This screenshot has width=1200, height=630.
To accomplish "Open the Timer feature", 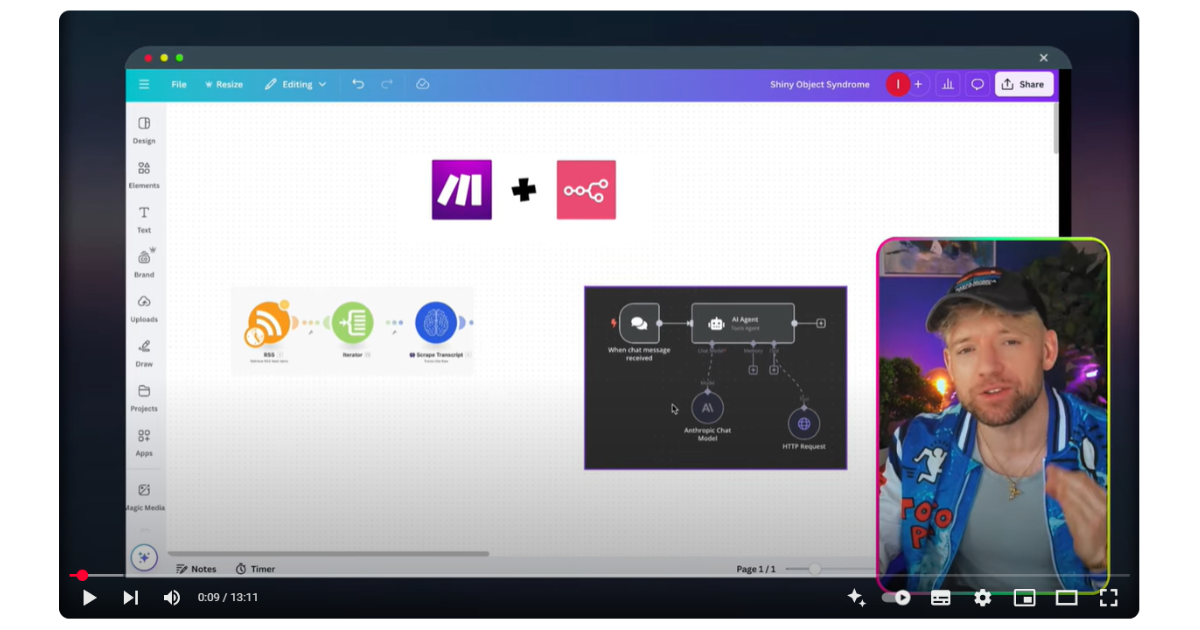I will [254, 568].
